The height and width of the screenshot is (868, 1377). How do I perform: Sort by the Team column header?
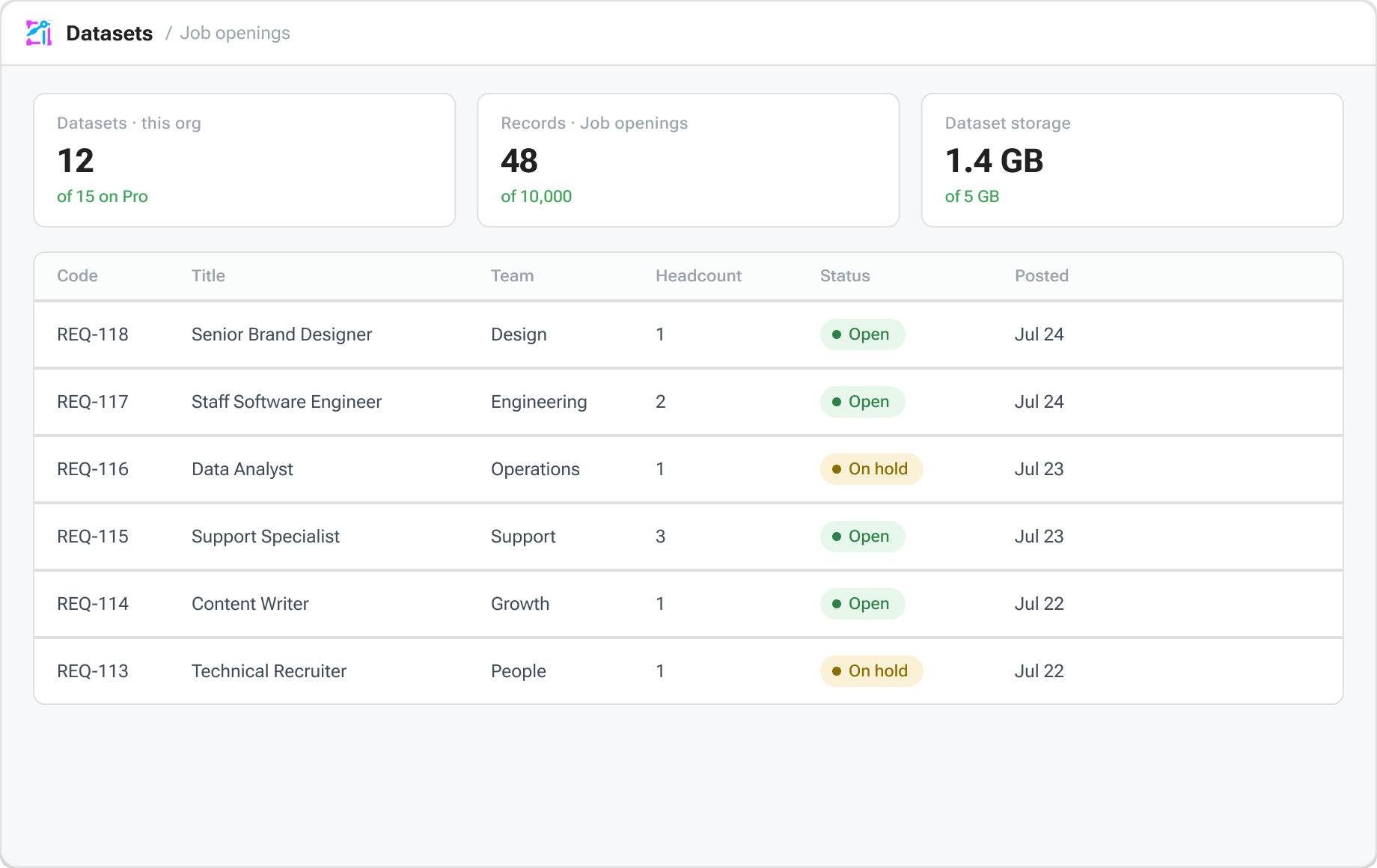[x=512, y=275]
